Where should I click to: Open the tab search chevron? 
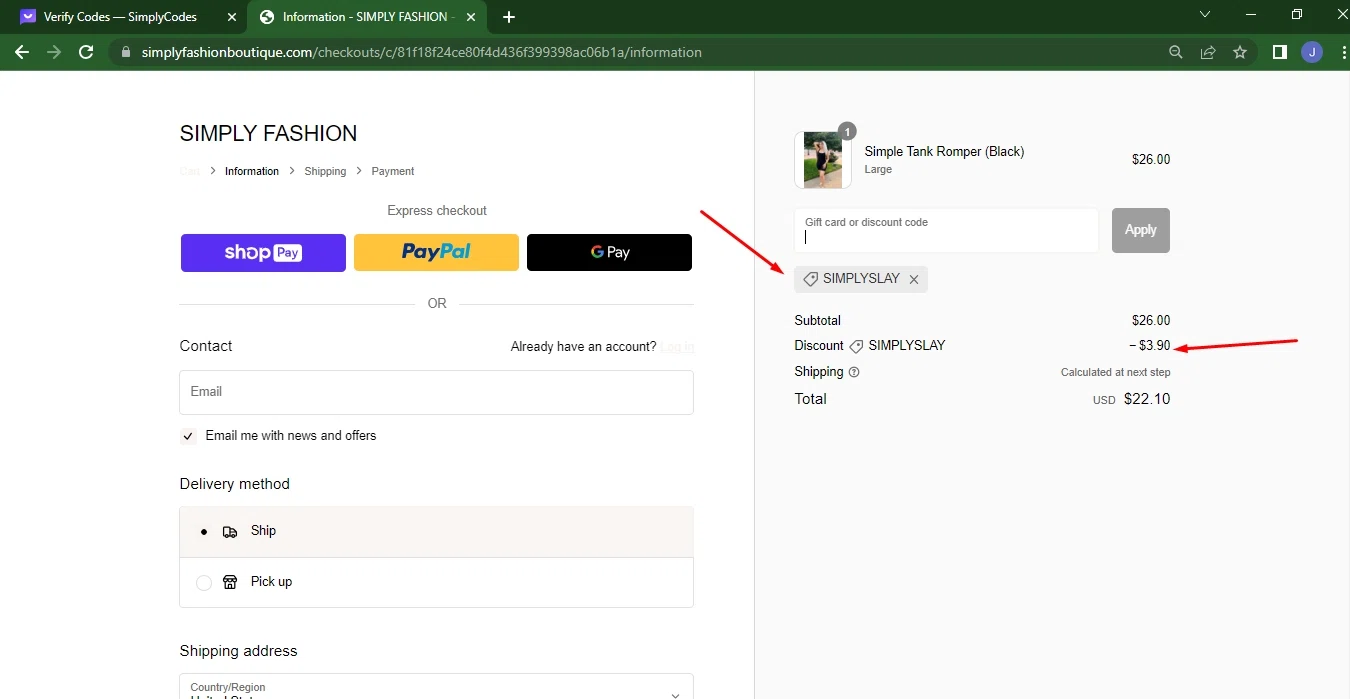pyautogui.click(x=1205, y=15)
